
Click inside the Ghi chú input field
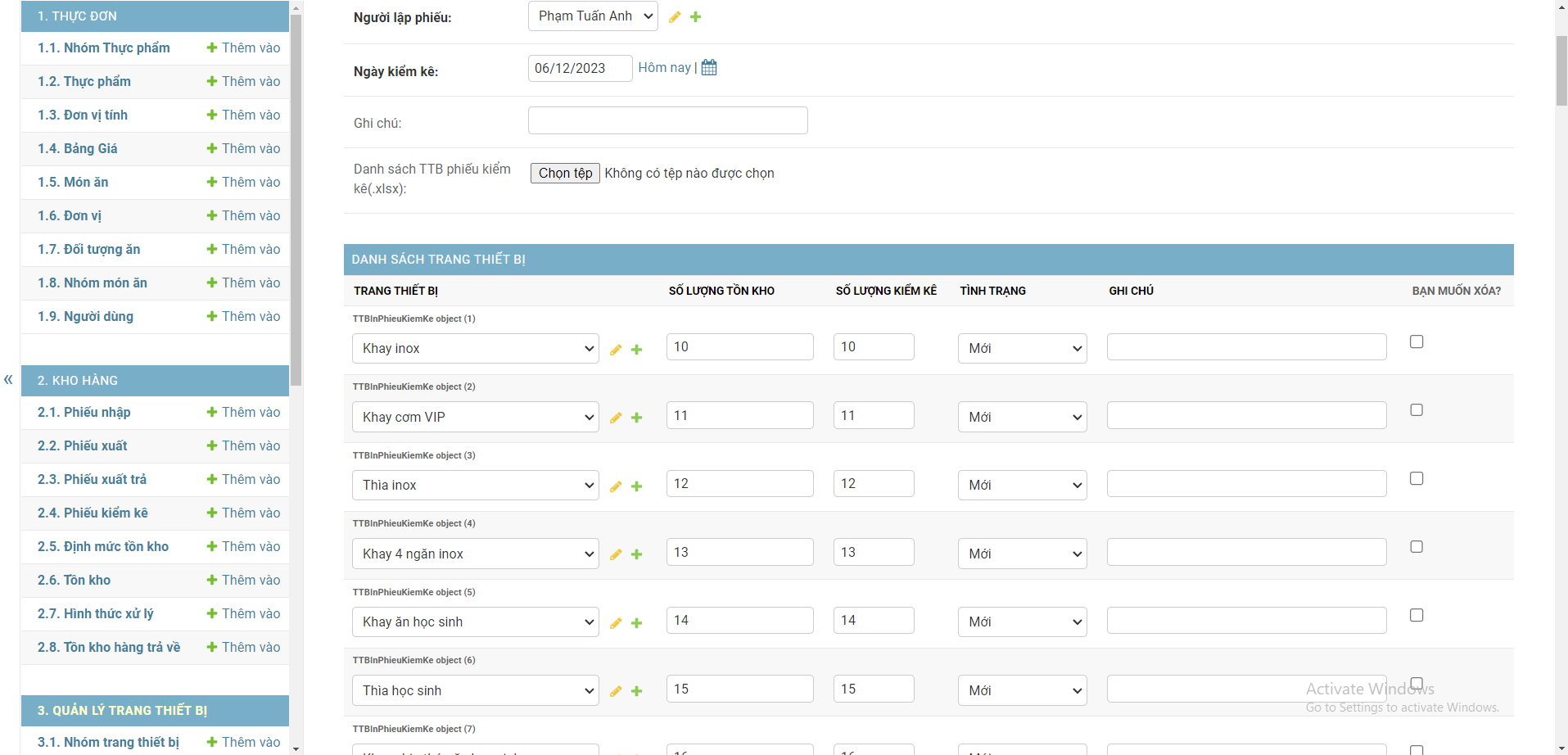tap(667, 120)
